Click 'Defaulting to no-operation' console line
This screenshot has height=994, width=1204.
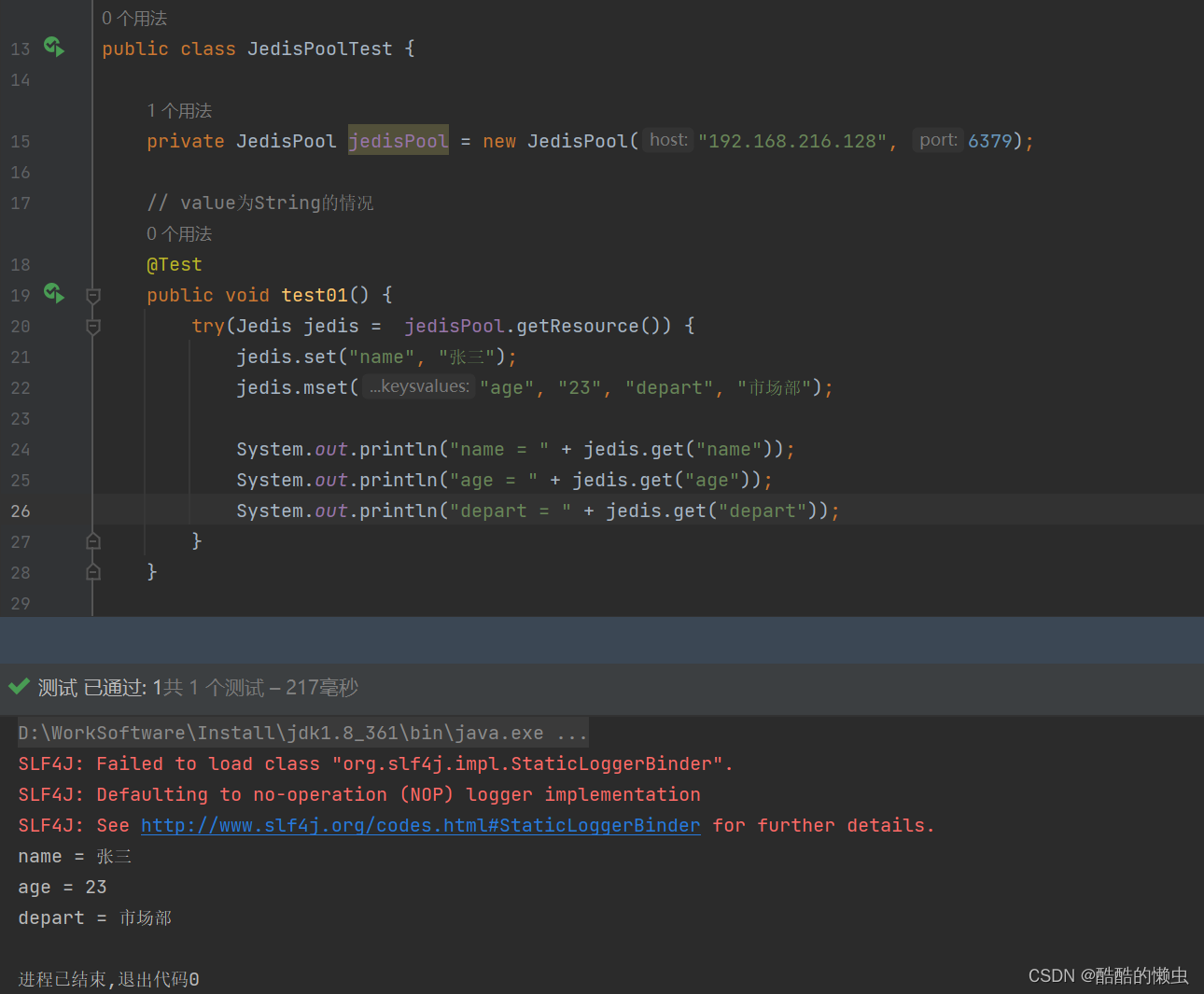click(x=359, y=794)
